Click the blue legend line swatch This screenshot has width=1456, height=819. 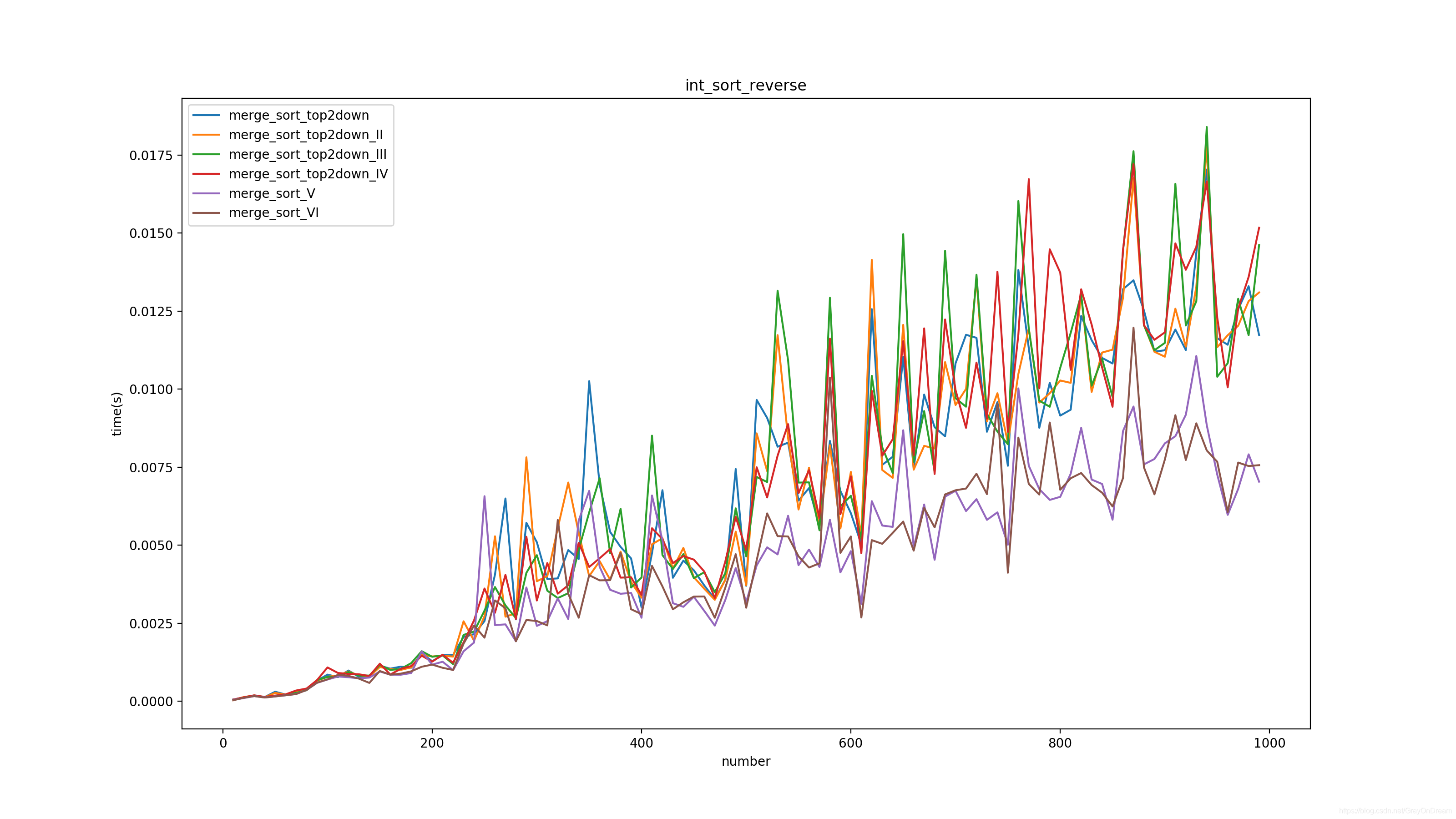206,115
